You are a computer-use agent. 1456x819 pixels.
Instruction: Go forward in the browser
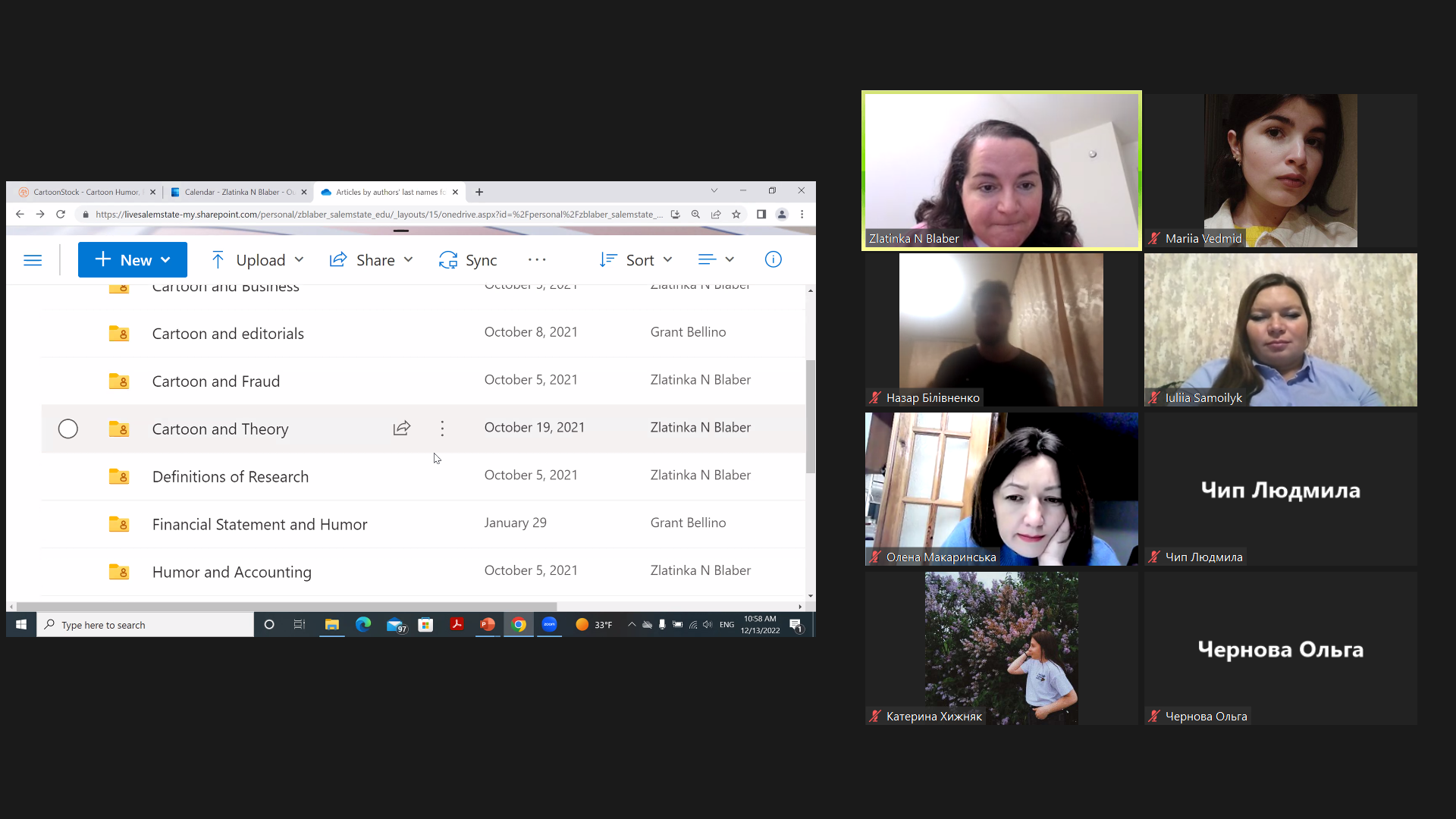[40, 215]
